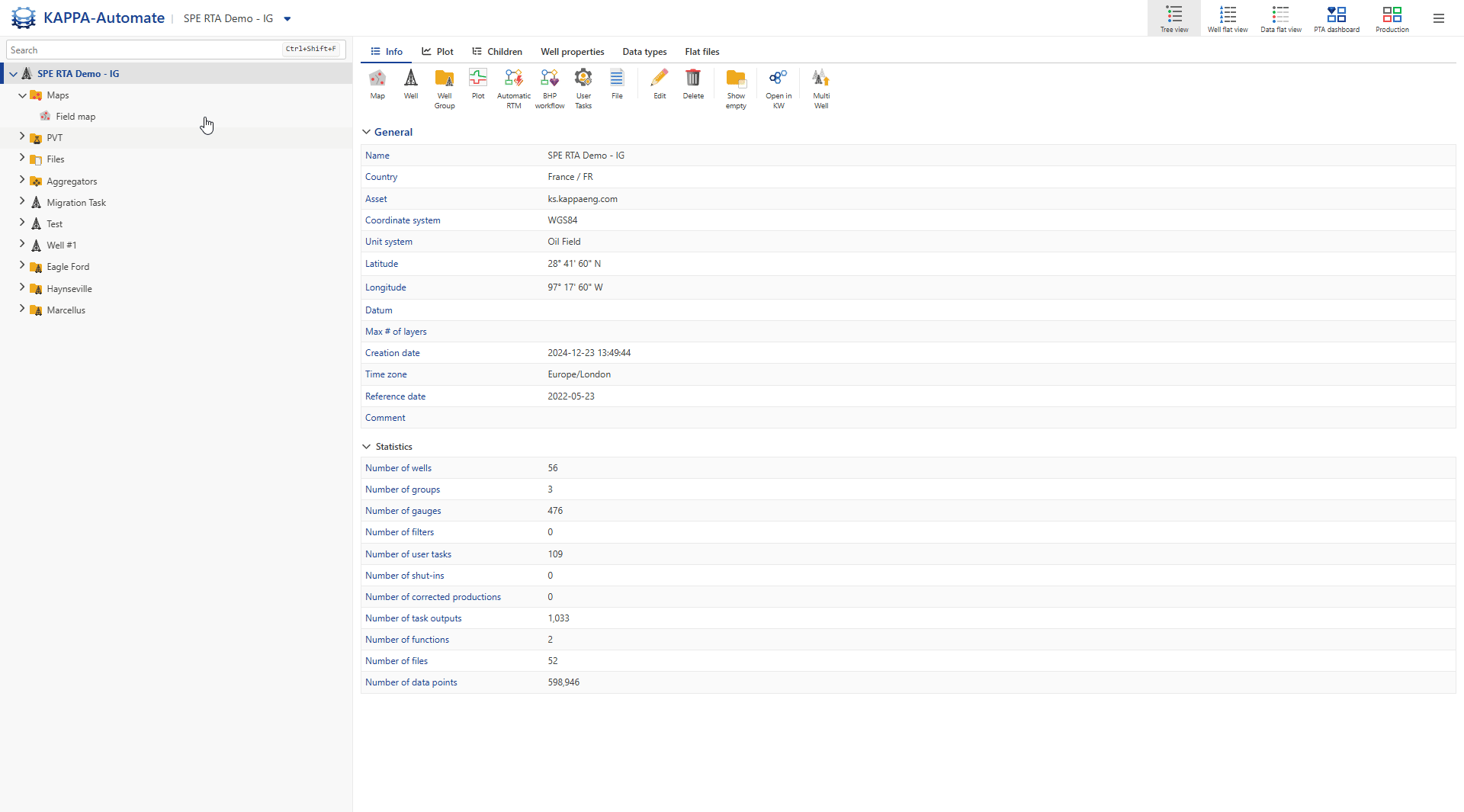Click the Aggregators folder icon
The width and height of the screenshot is (1464, 812).
click(x=36, y=181)
